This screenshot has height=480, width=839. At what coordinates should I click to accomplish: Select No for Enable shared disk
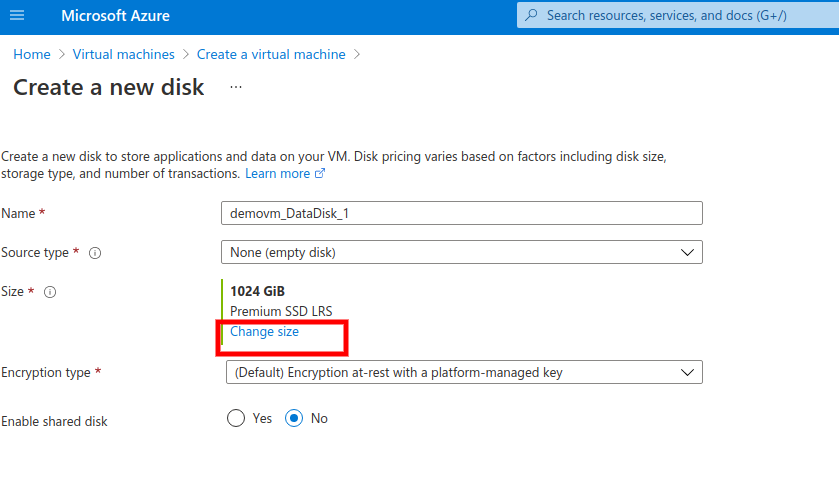tap(294, 419)
